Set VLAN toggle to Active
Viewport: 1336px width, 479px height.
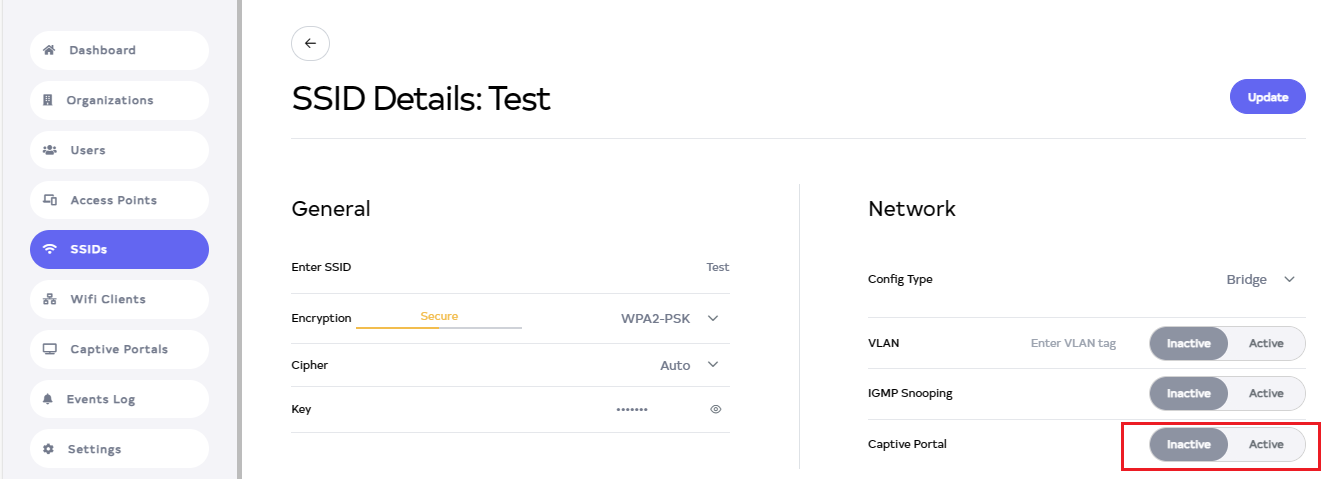coord(1265,343)
